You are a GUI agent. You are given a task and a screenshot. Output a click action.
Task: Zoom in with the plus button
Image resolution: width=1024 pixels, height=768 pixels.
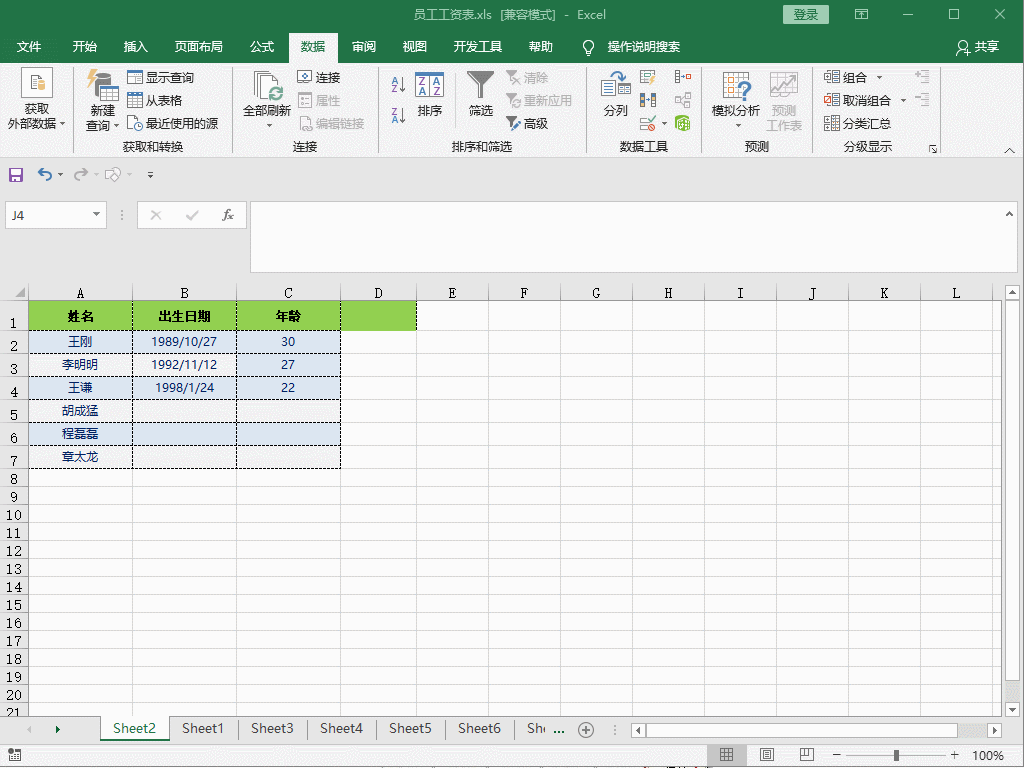954,755
